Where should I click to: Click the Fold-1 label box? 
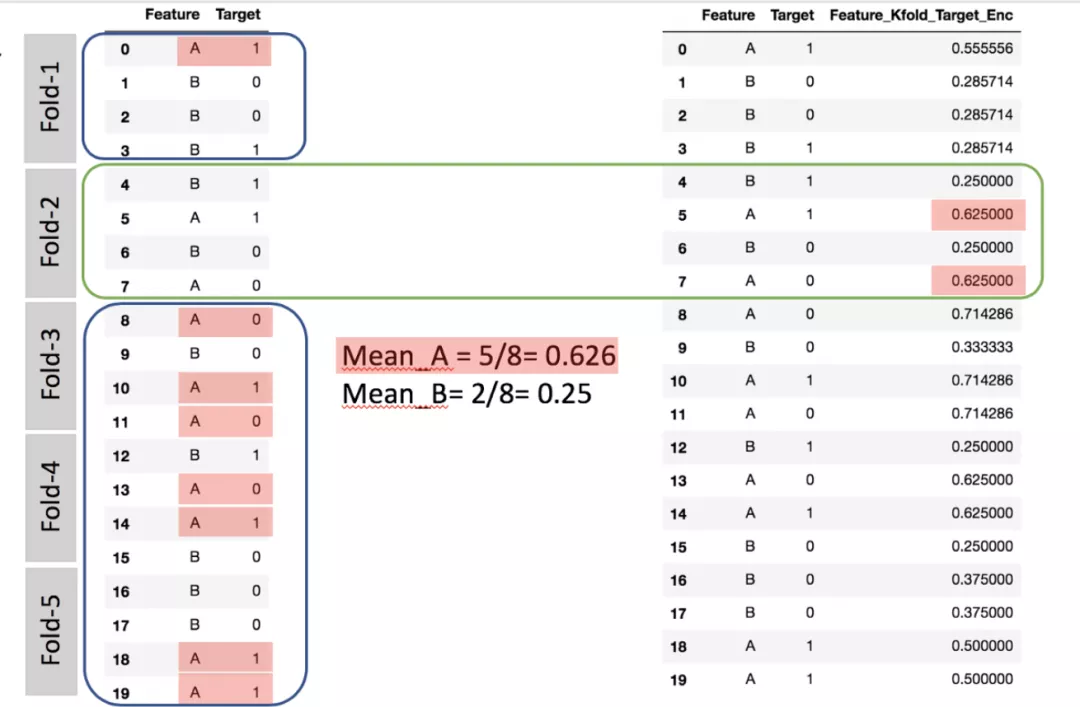pyautogui.click(x=51, y=98)
